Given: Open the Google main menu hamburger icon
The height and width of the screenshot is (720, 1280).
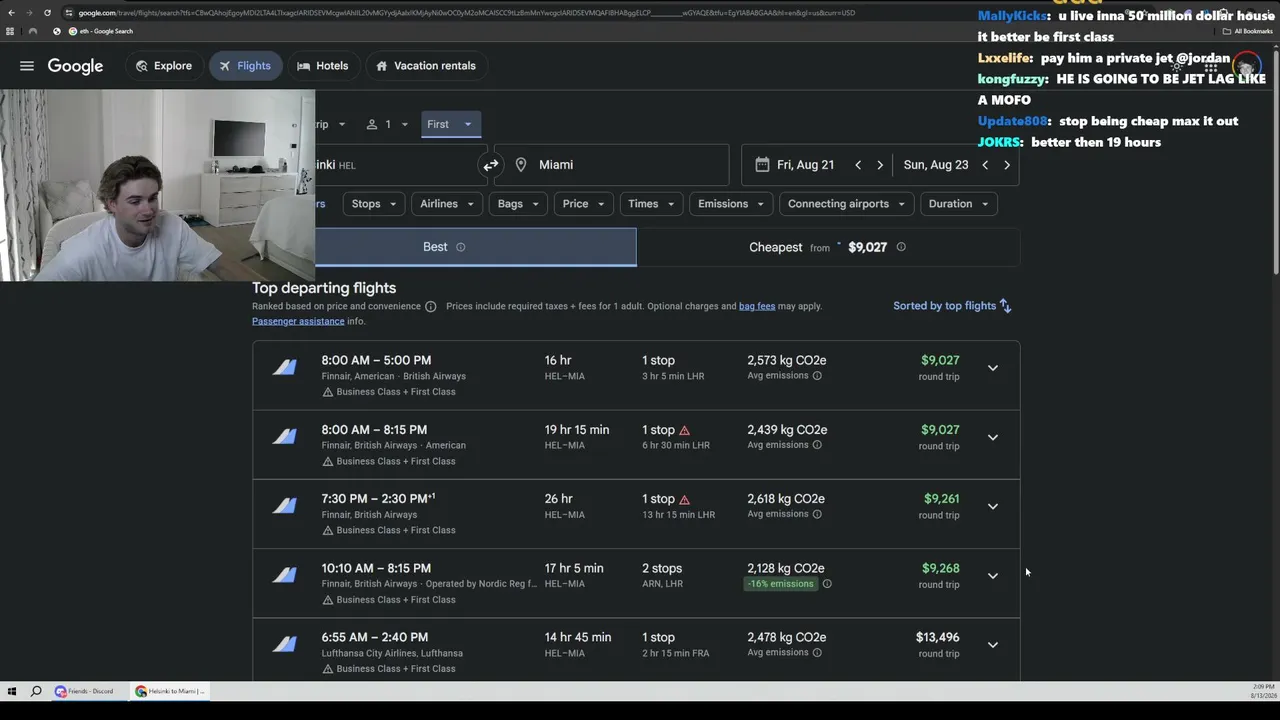Looking at the screenshot, I should tap(27, 66).
